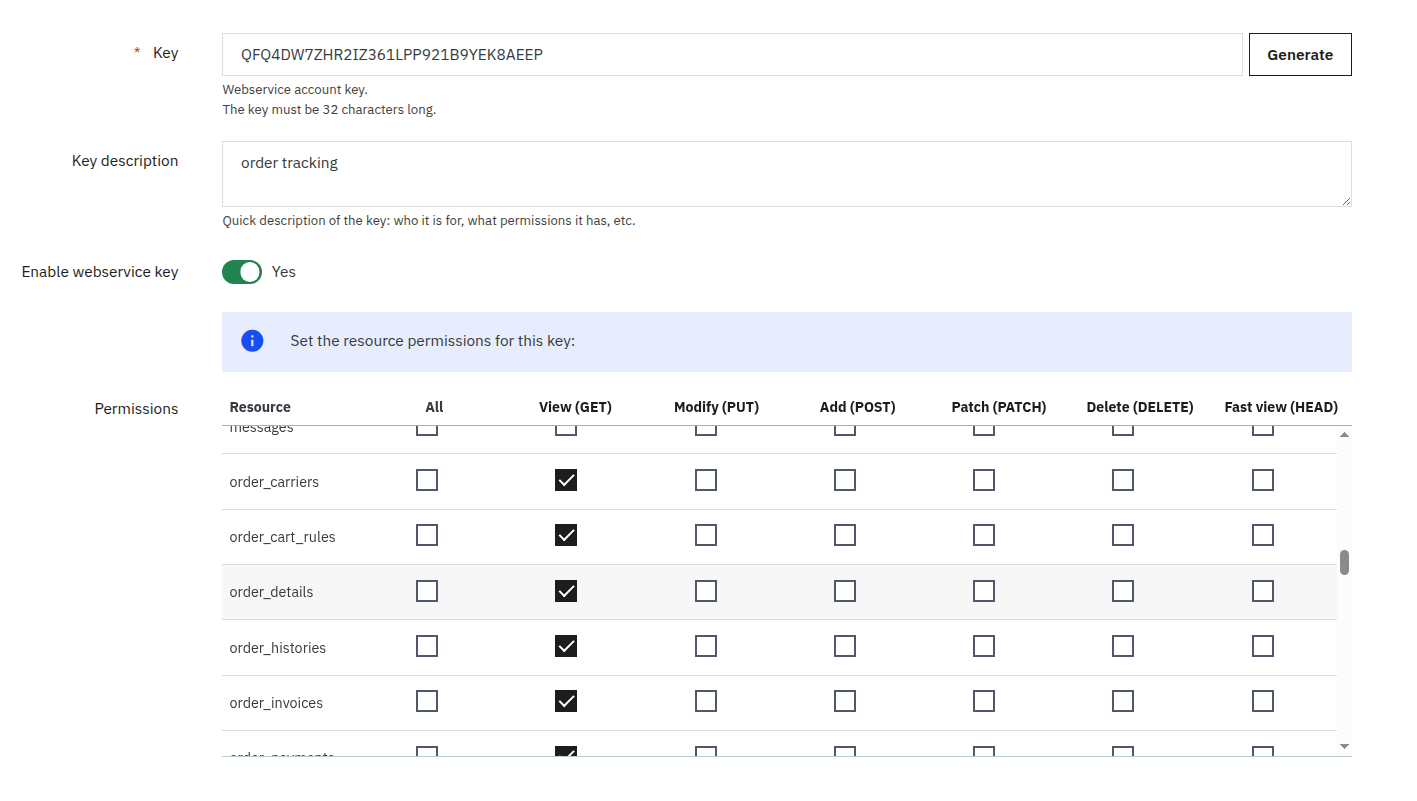Click the All column header
This screenshot has width=1417, height=801.
click(x=434, y=407)
